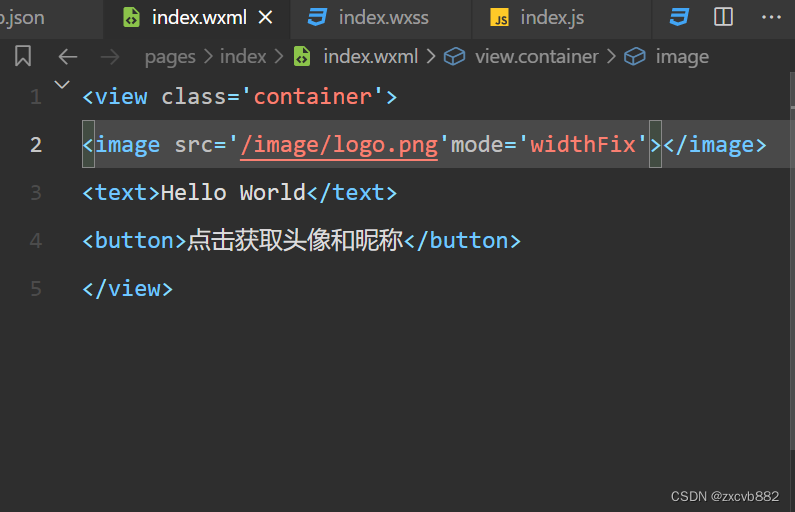Open the index.wxss tab
Image resolution: width=795 pixels, height=512 pixels.
point(381,18)
